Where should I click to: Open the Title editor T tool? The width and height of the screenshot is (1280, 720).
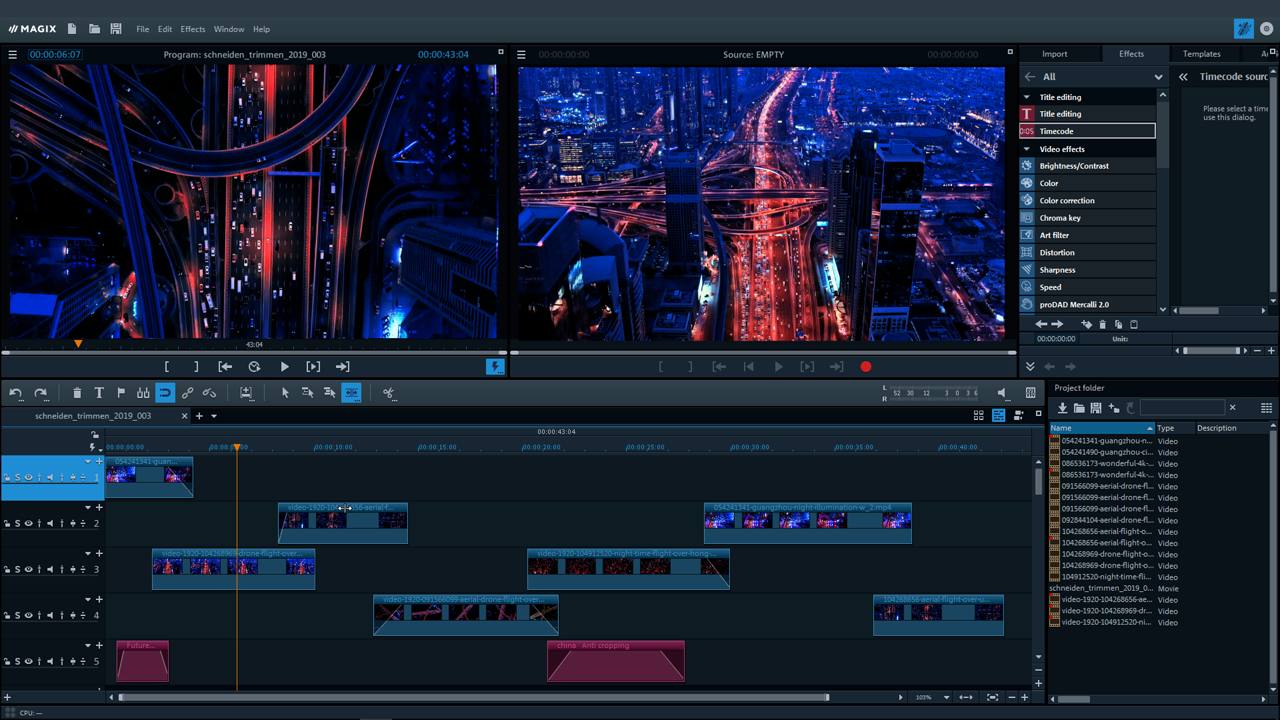coord(99,393)
